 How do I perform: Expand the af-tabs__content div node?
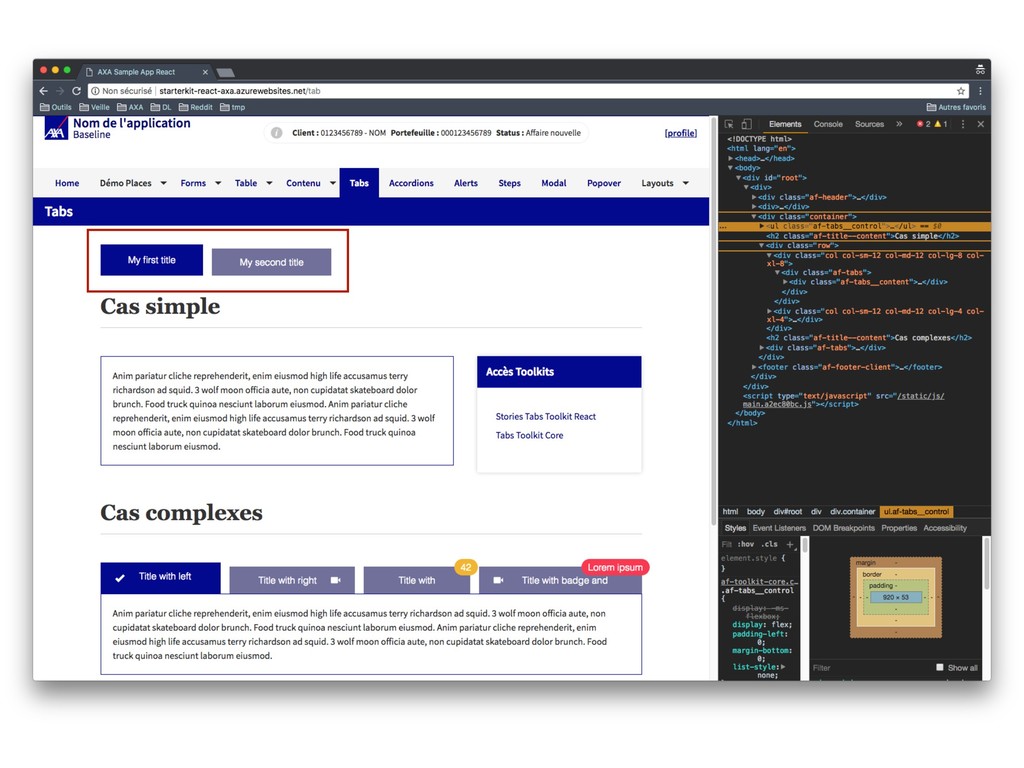785,282
